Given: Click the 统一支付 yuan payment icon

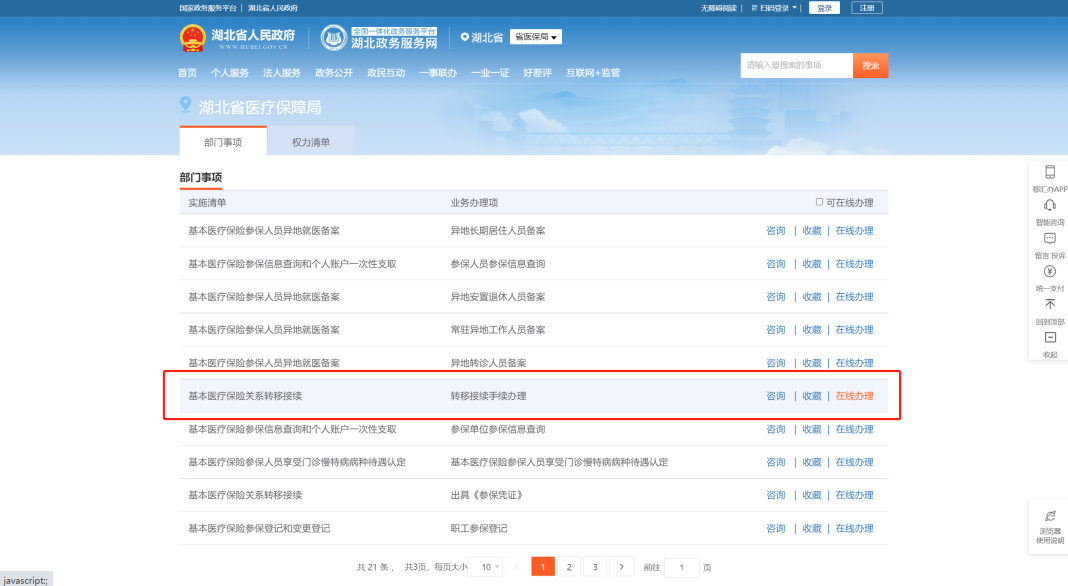Looking at the screenshot, I should 1050,272.
